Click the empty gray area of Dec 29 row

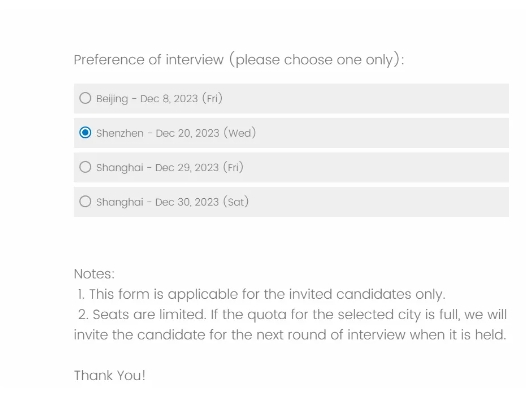coord(376,167)
